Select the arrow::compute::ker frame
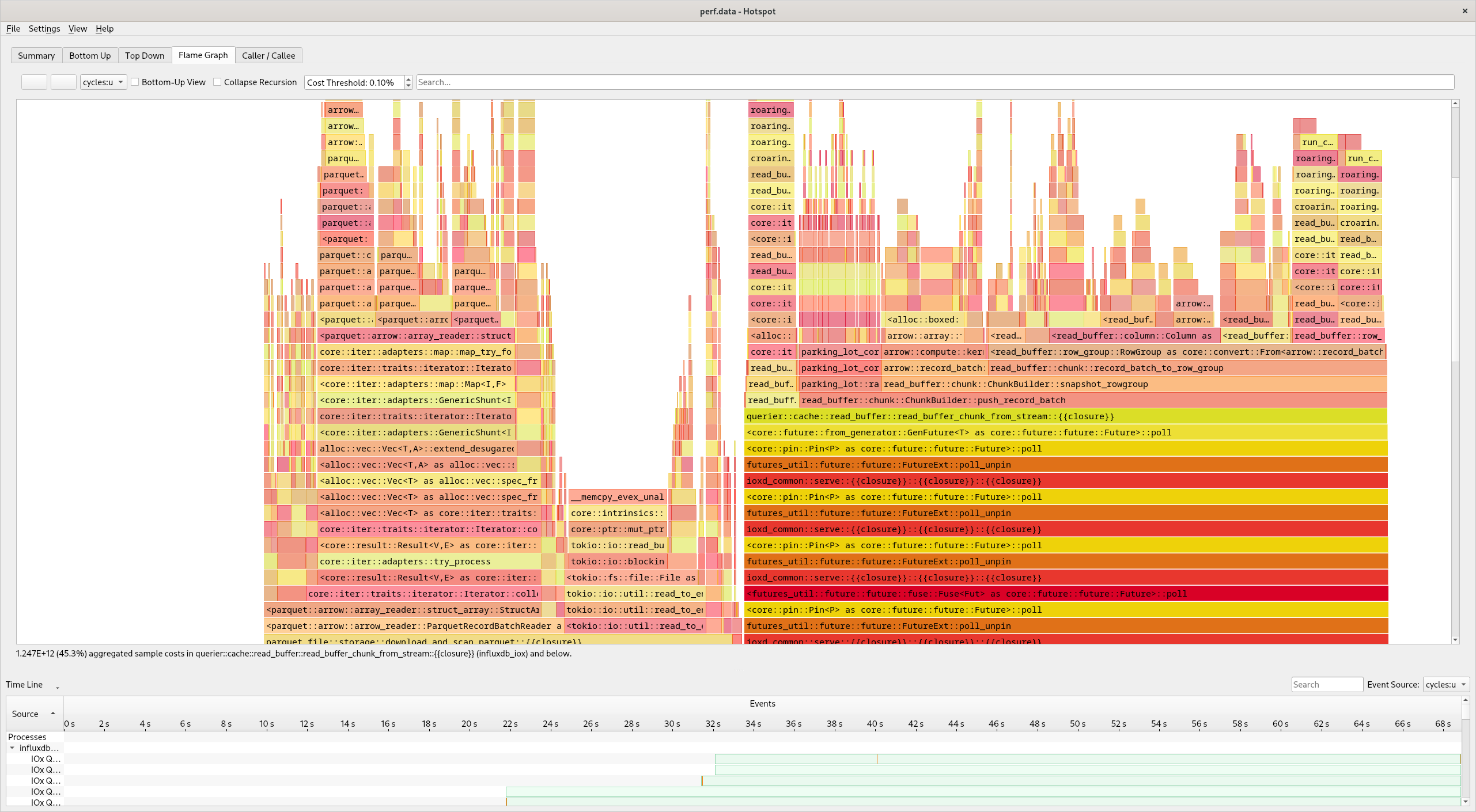Screen dimensions: 1476x812 [x=933, y=352]
